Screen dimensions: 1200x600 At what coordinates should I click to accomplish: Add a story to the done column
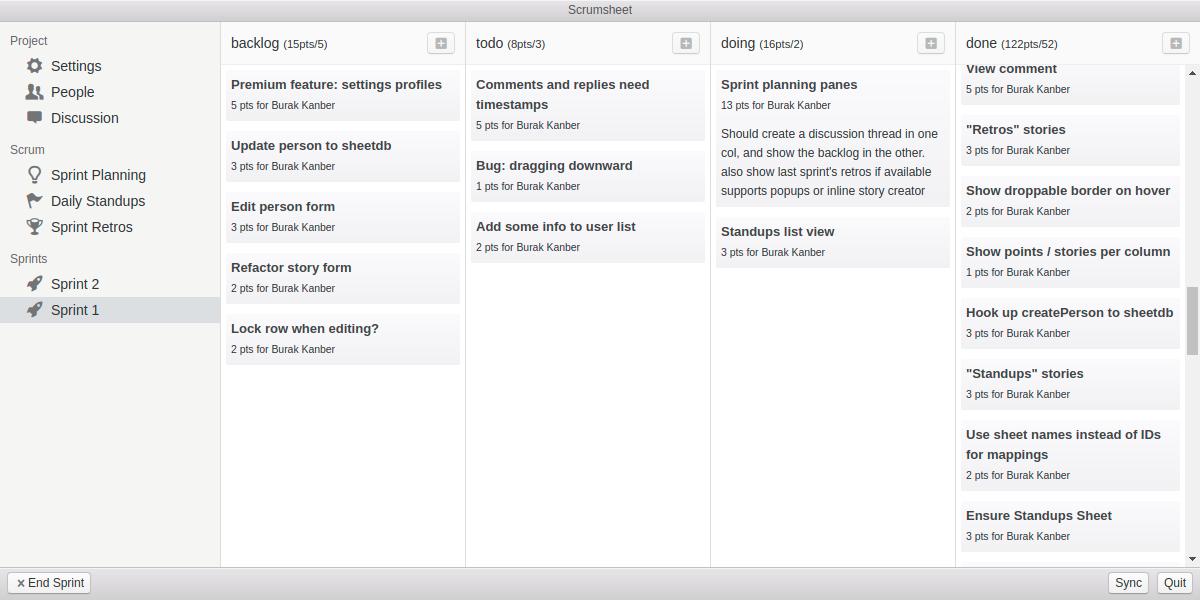coord(1175,43)
